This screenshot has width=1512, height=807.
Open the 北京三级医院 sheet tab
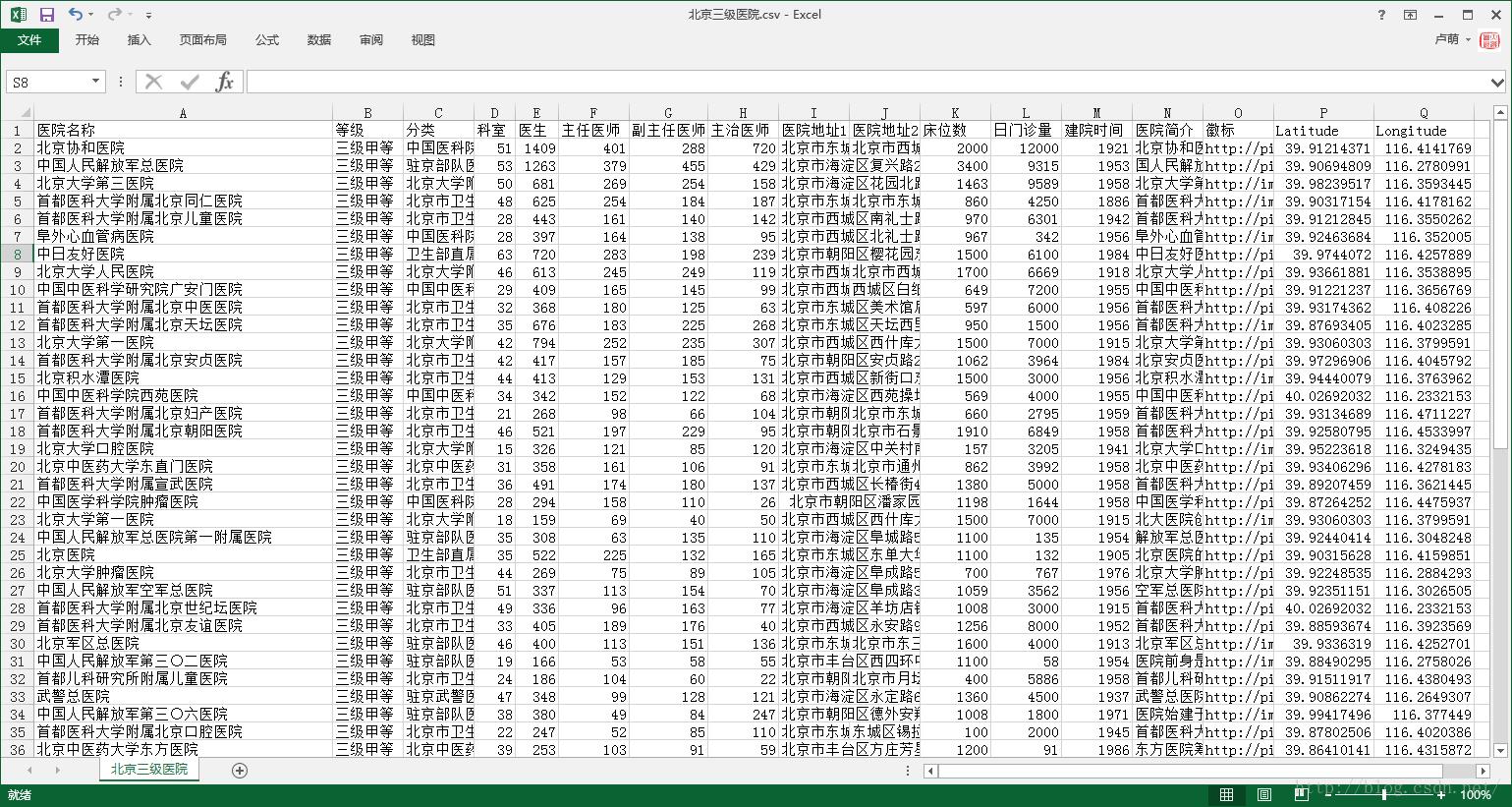pos(149,770)
